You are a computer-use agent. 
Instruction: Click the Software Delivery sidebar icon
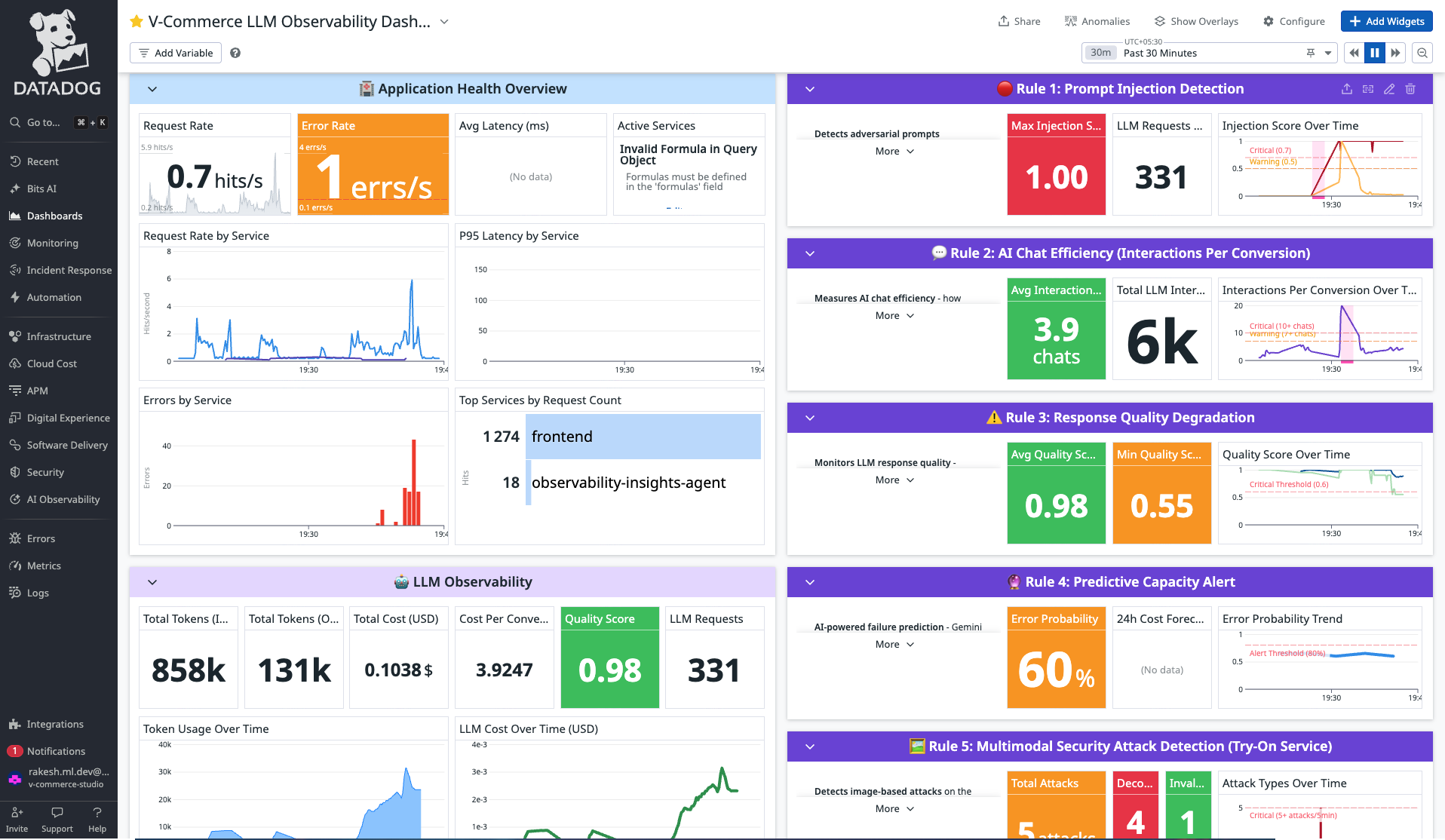pyautogui.click(x=15, y=445)
